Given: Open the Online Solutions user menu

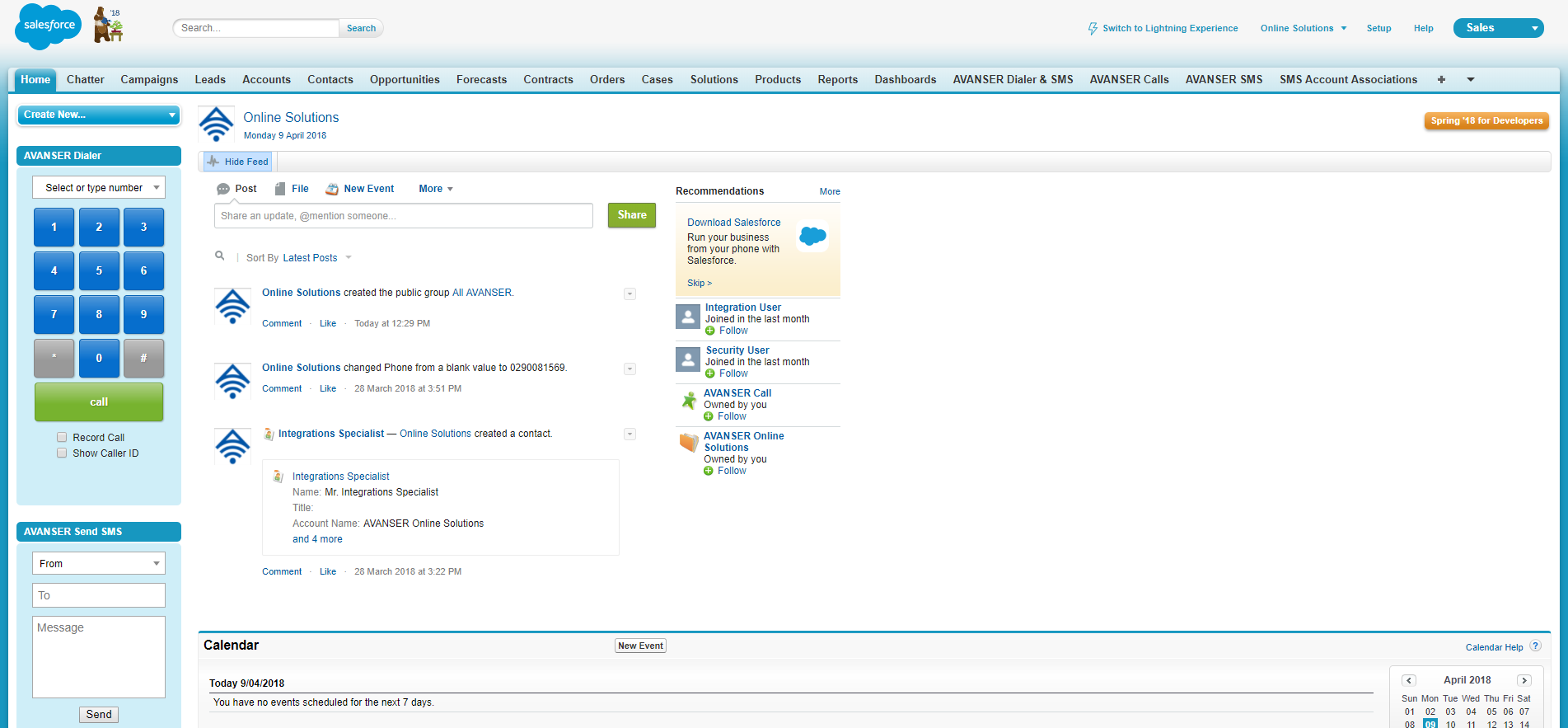Looking at the screenshot, I should coord(1304,28).
